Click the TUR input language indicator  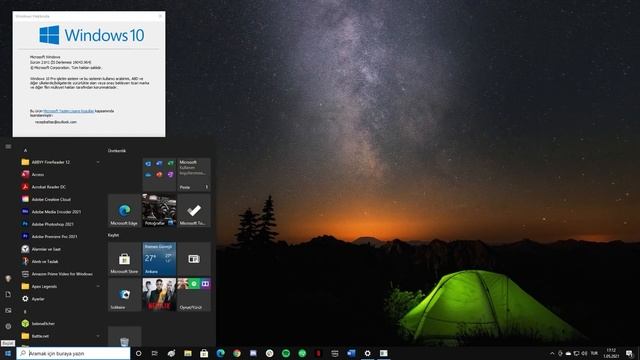pyautogui.click(x=594, y=353)
